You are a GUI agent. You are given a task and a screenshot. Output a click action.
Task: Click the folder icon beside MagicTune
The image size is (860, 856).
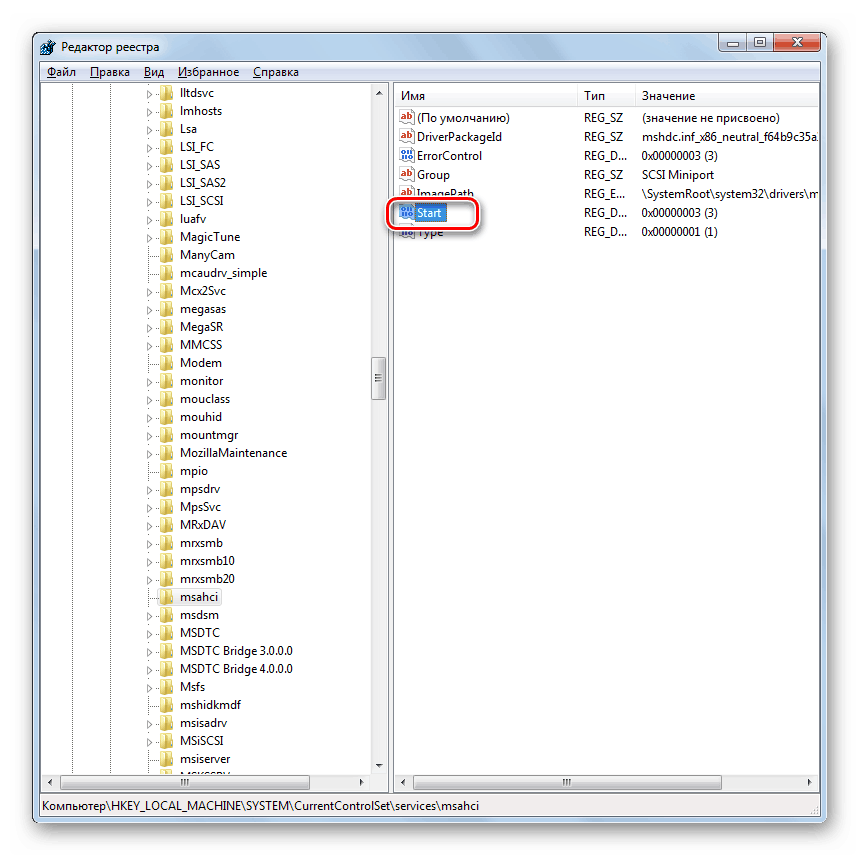point(166,236)
